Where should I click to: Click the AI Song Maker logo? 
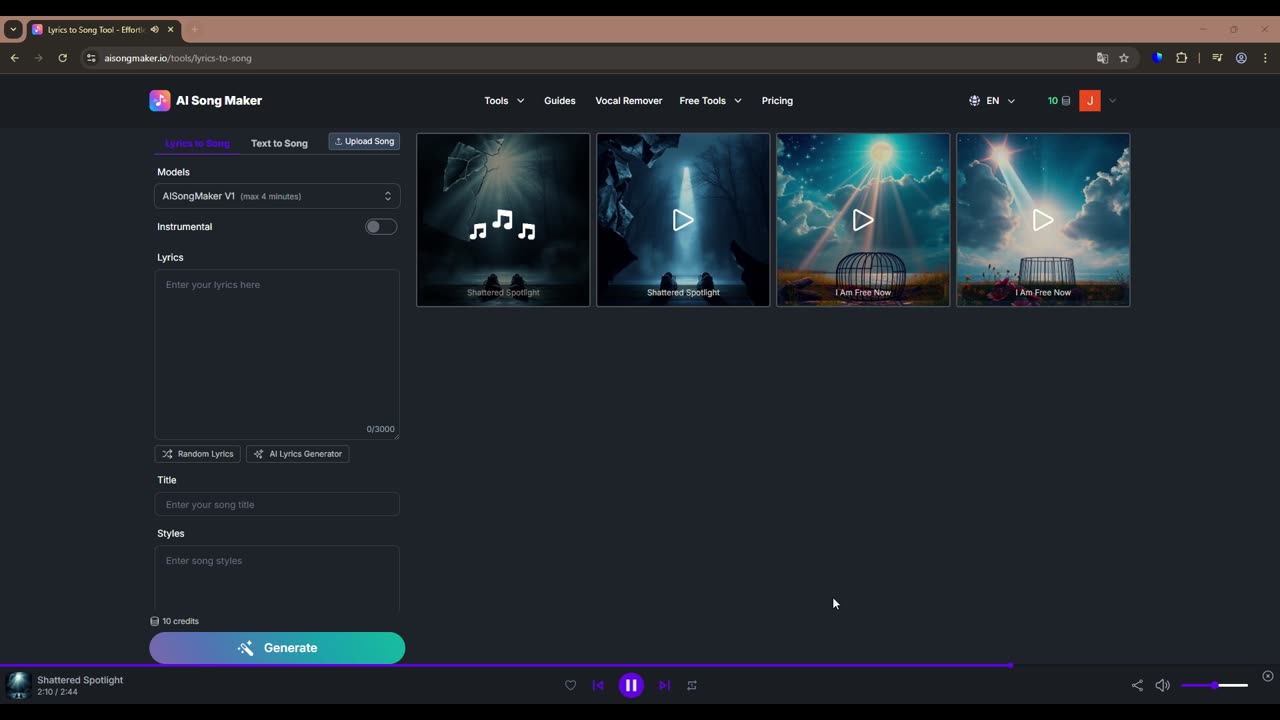tap(206, 100)
